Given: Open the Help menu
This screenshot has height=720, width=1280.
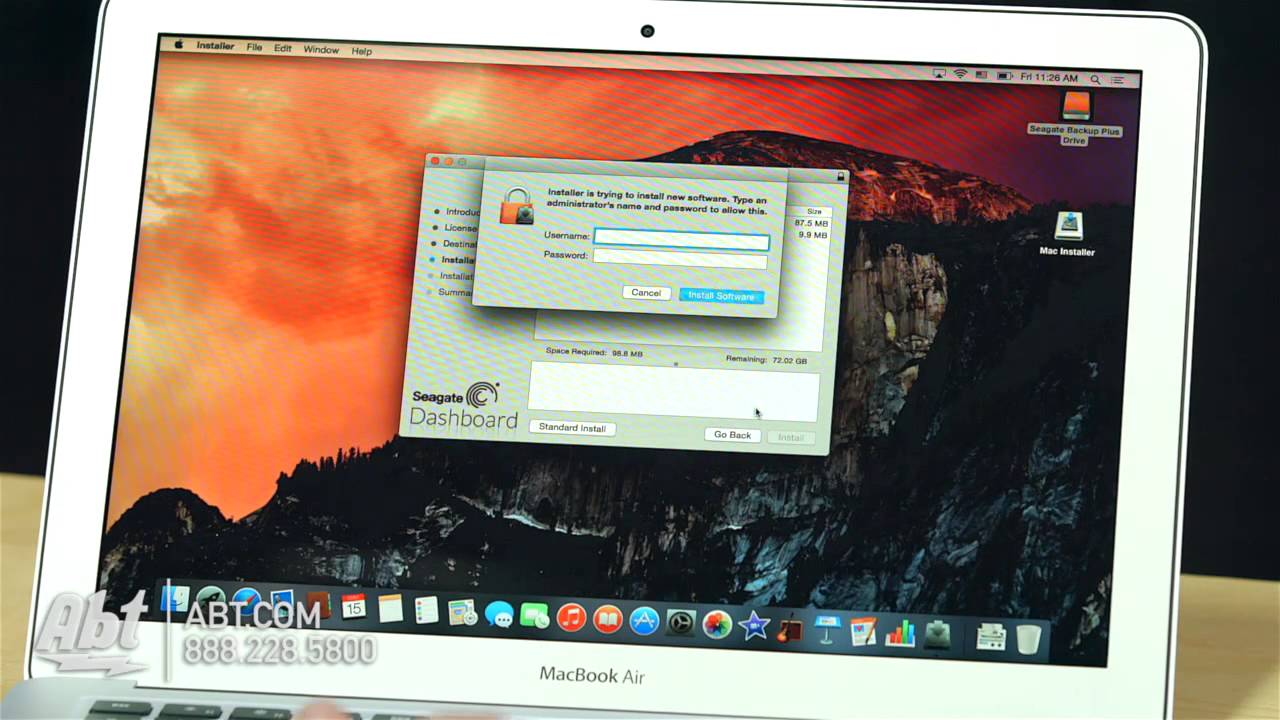Looking at the screenshot, I should pyautogui.click(x=361, y=51).
